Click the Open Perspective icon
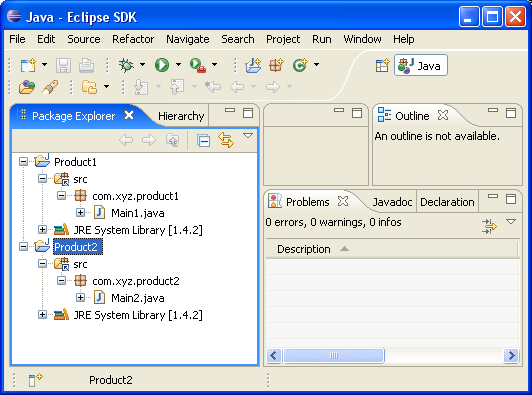This screenshot has height=395, width=532. click(x=382, y=65)
